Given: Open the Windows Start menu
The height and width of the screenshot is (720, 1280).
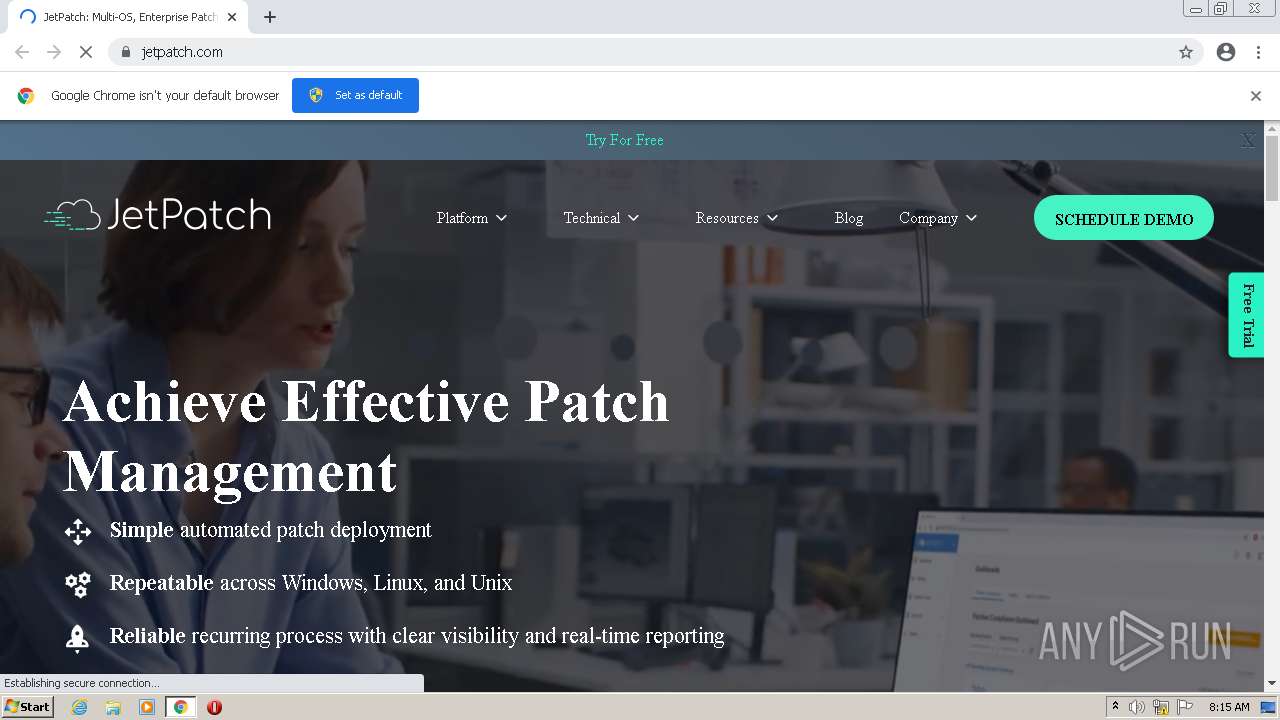Looking at the screenshot, I should pos(27,706).
